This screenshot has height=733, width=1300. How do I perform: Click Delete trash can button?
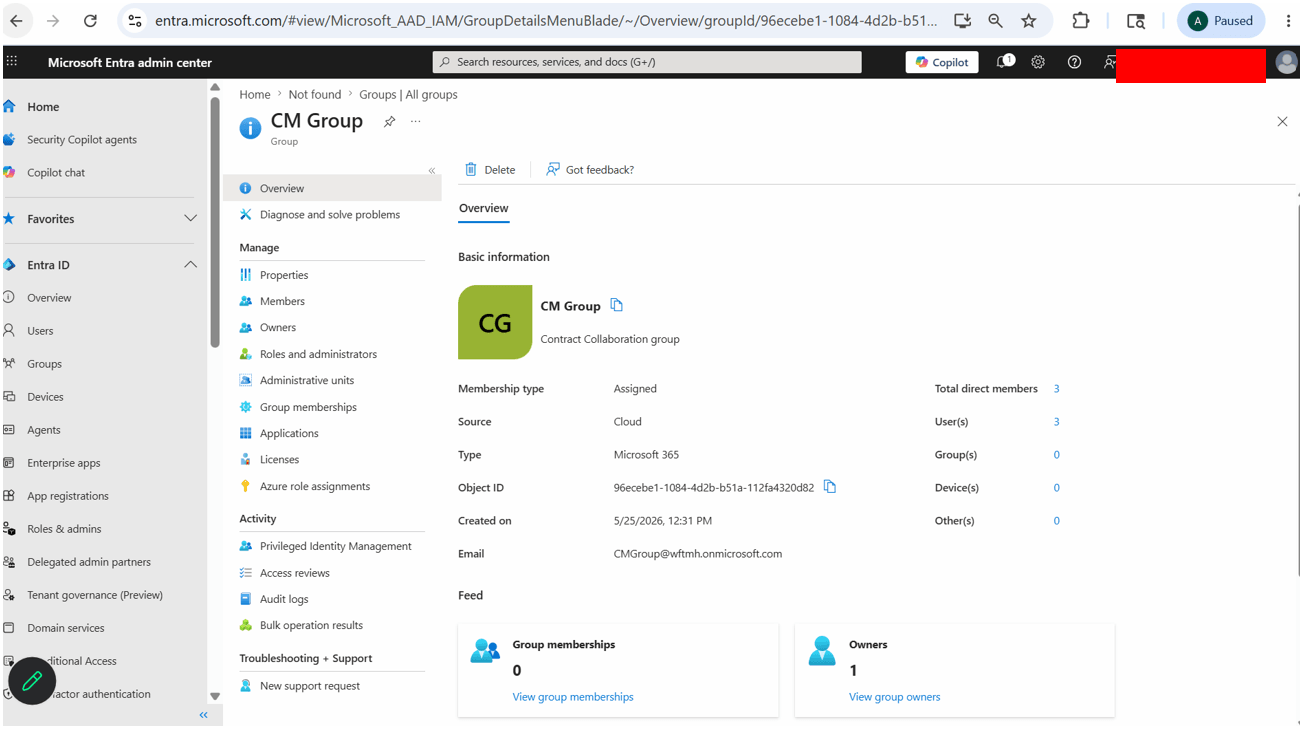point(490,170)
